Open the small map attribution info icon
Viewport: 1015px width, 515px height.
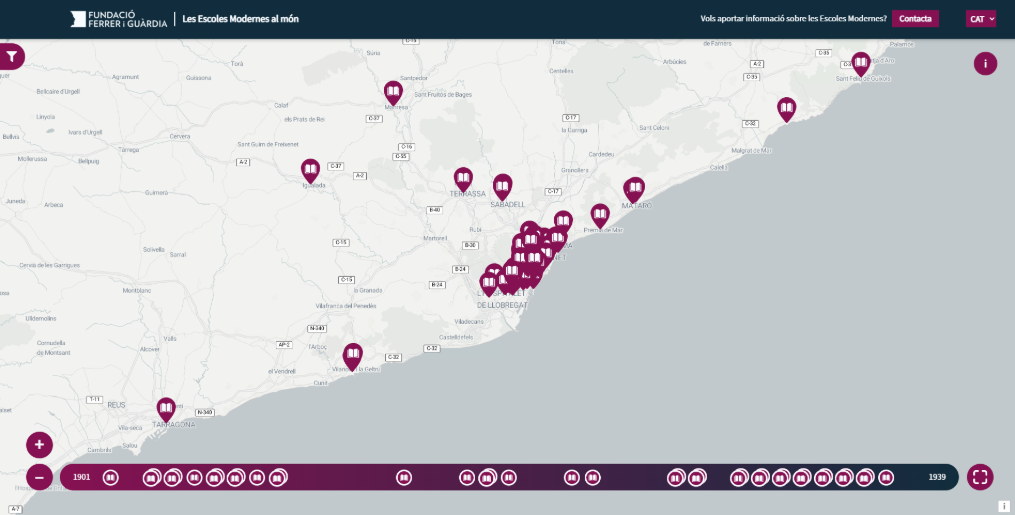pyautogui.click(x=1004, y=506)
